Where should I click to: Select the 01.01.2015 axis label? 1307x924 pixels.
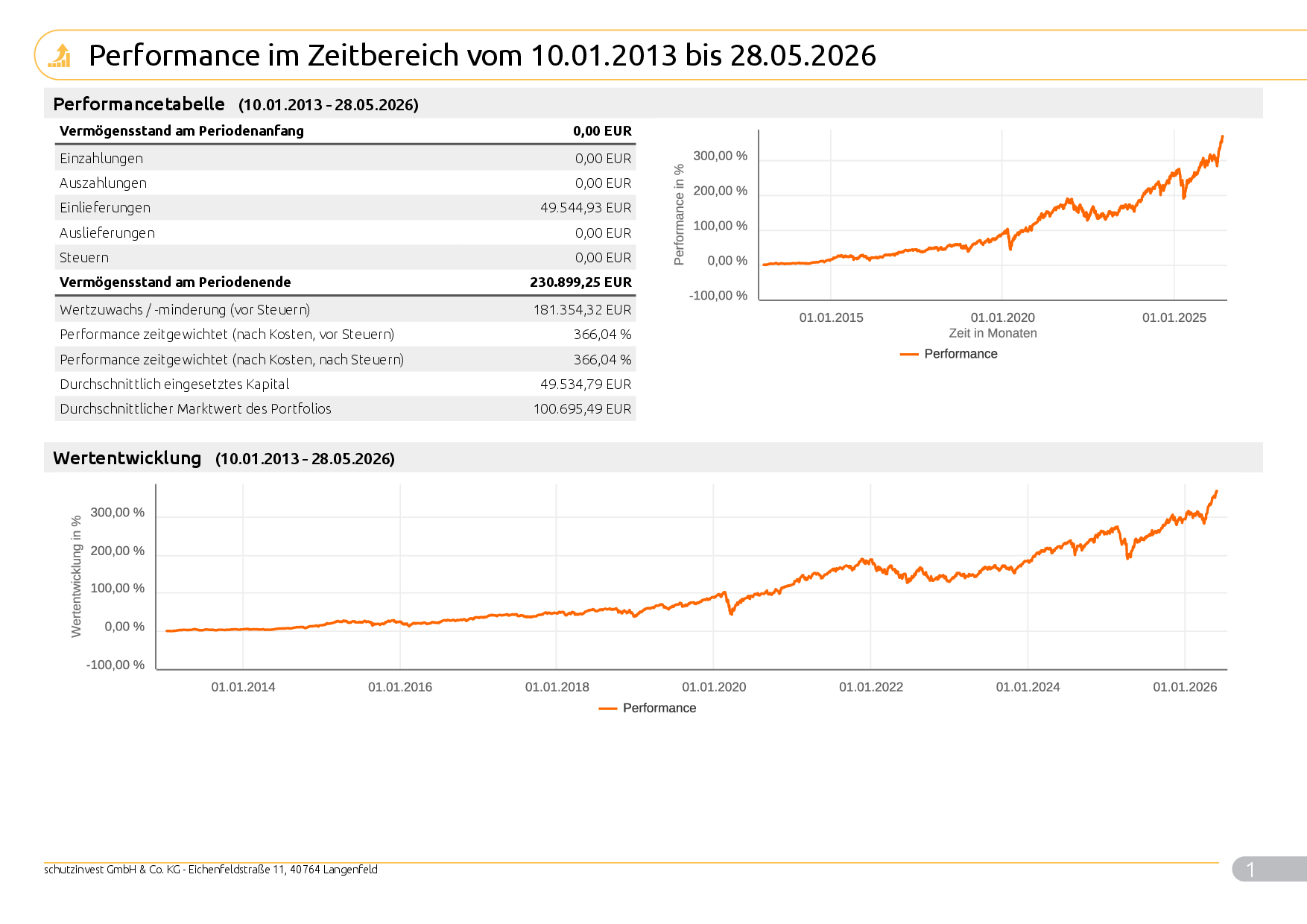[831, 317]
